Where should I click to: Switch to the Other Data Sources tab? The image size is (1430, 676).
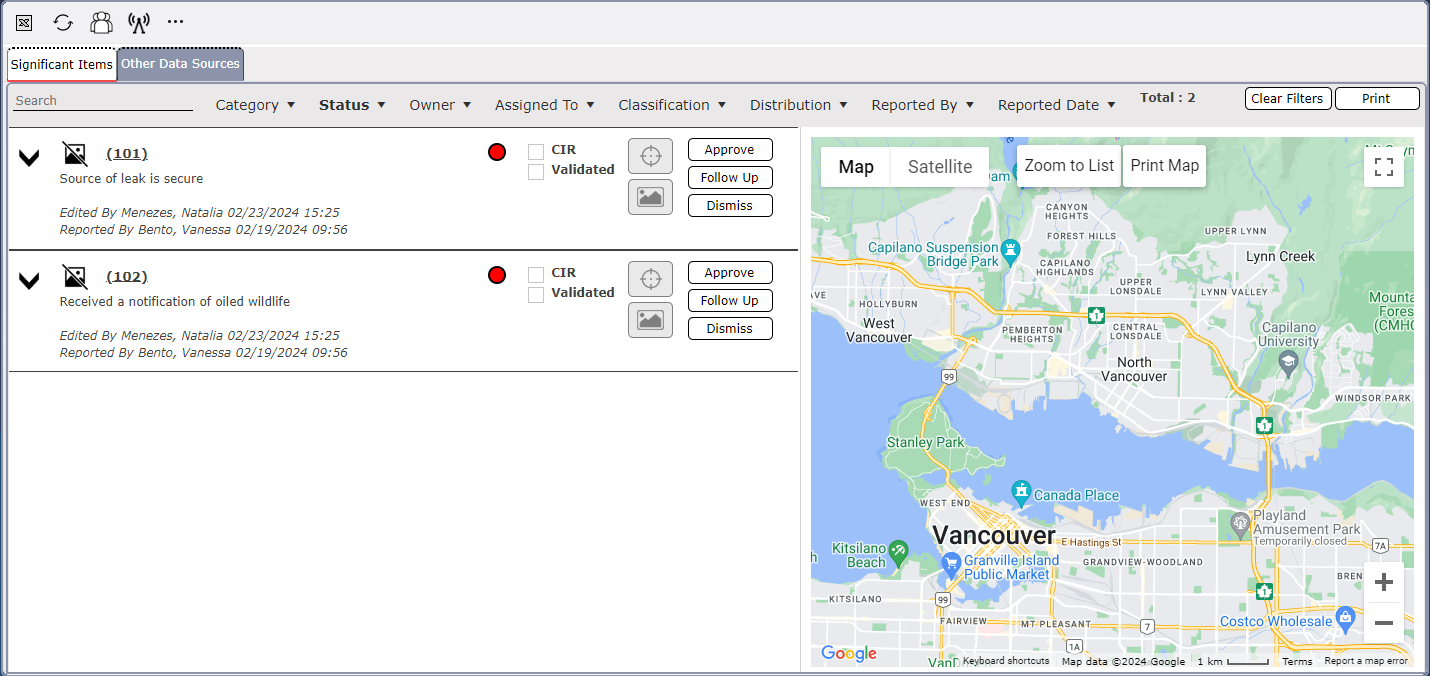tap(180, 64)
